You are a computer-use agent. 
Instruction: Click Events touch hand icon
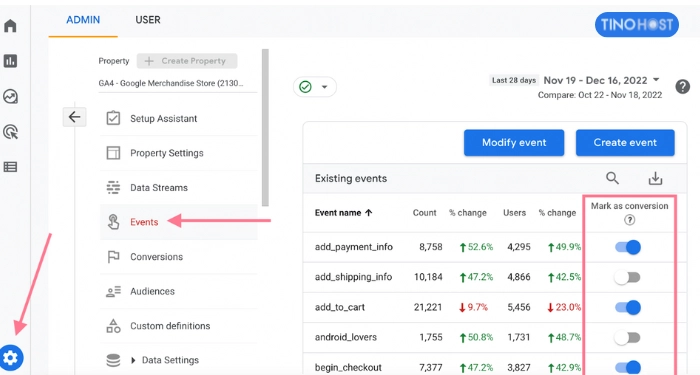pyautogui.click(x=113, y=222)
